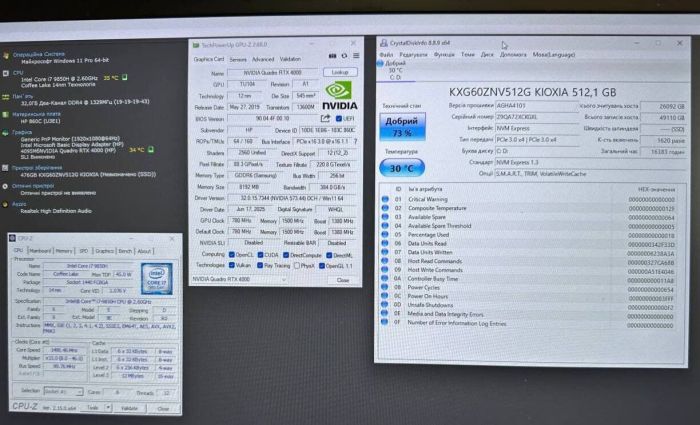Screen dimensions: 700x425
Task: Click the NVIDIA logo in GPU-Z
Action: [338, 95]
